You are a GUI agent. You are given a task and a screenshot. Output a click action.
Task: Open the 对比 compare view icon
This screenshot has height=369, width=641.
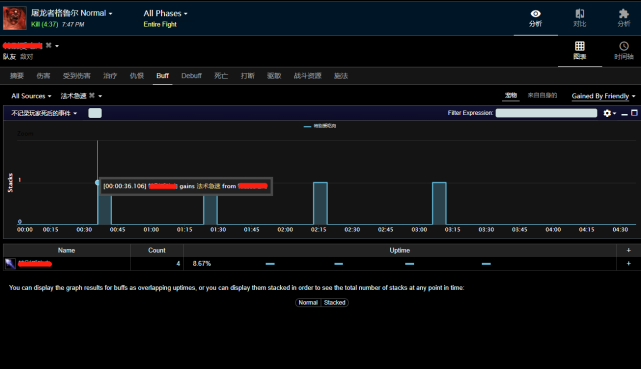(579, 18)
